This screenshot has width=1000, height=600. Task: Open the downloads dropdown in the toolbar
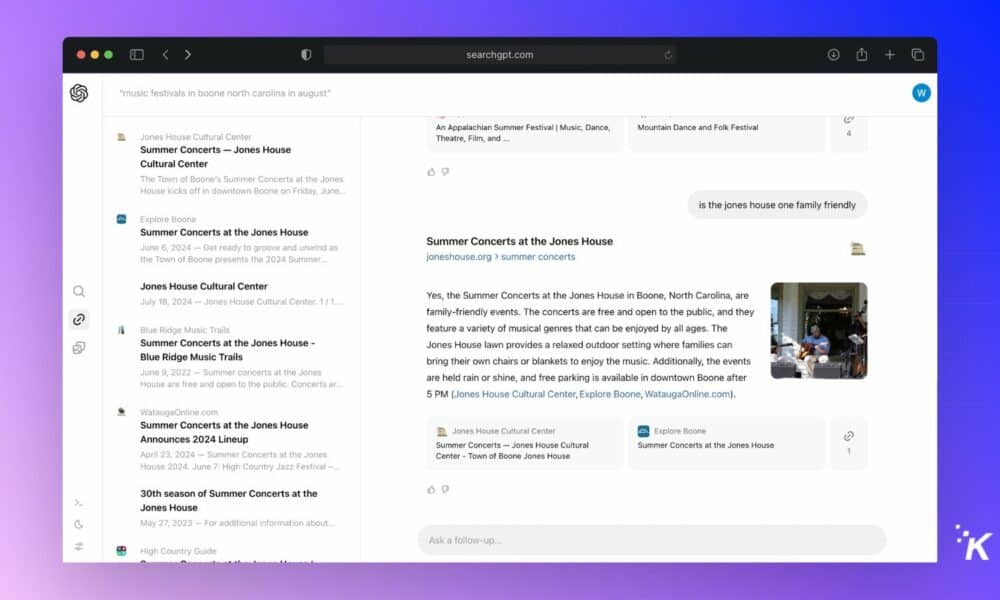coord(833,55)
